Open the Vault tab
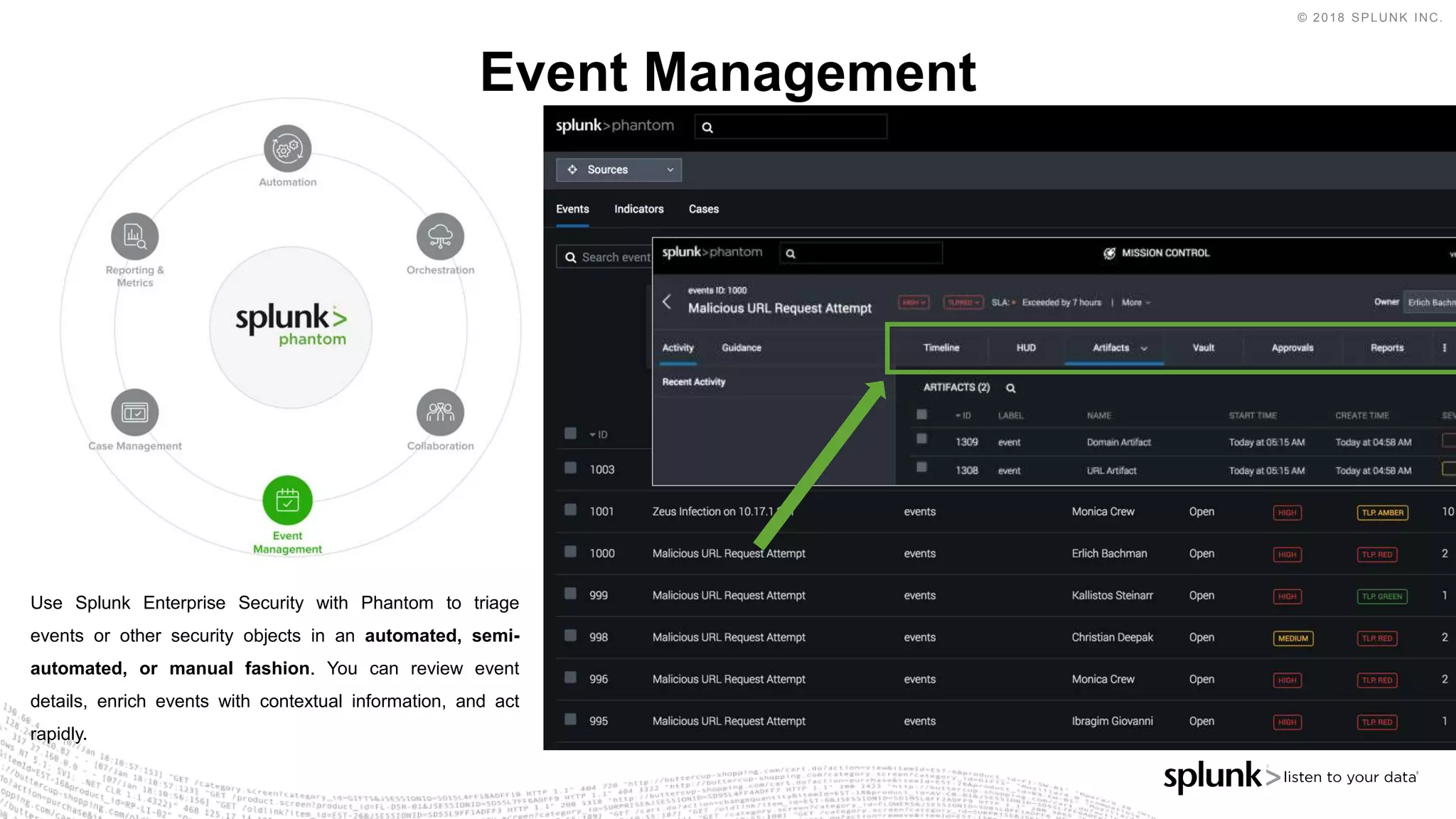 coord(1203,348)
